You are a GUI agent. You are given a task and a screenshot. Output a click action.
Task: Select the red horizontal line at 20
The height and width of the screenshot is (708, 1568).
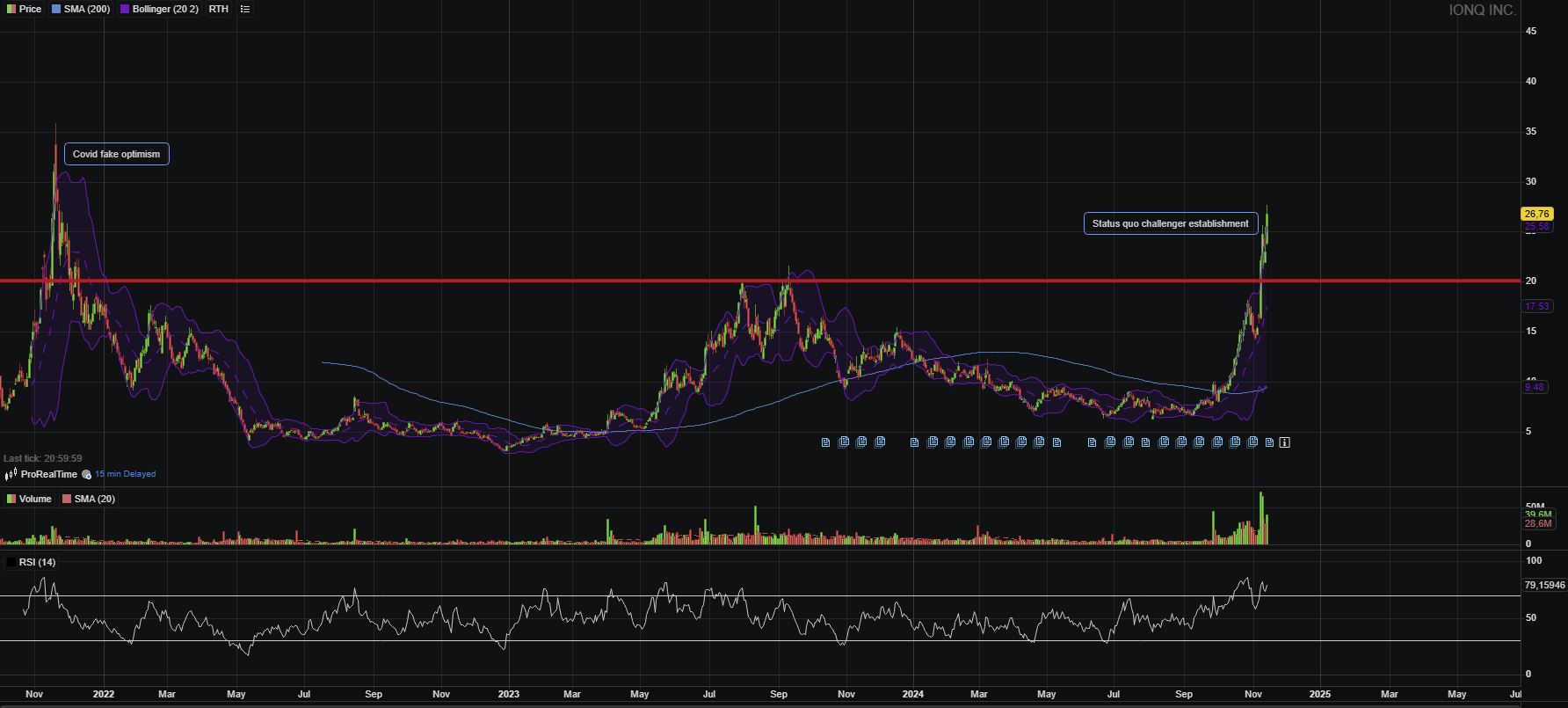tap(760, 281)
